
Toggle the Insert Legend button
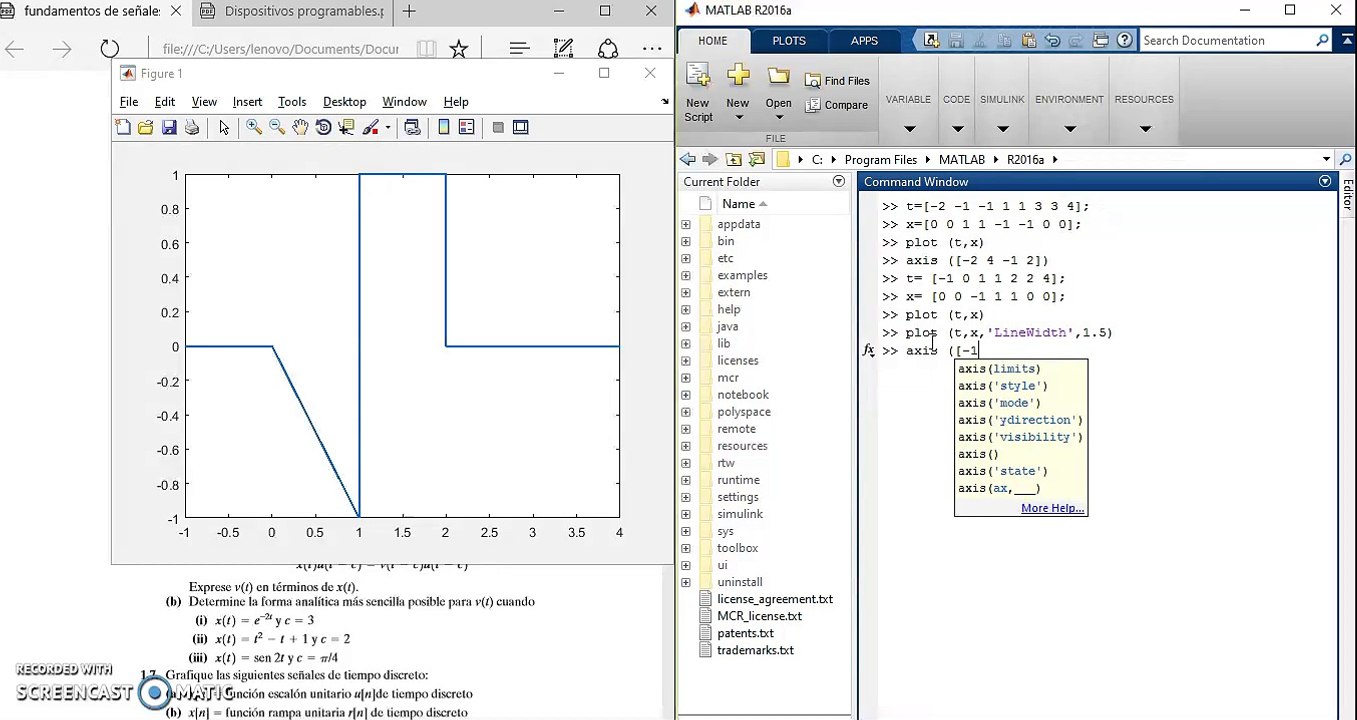(x=467, y=127)
